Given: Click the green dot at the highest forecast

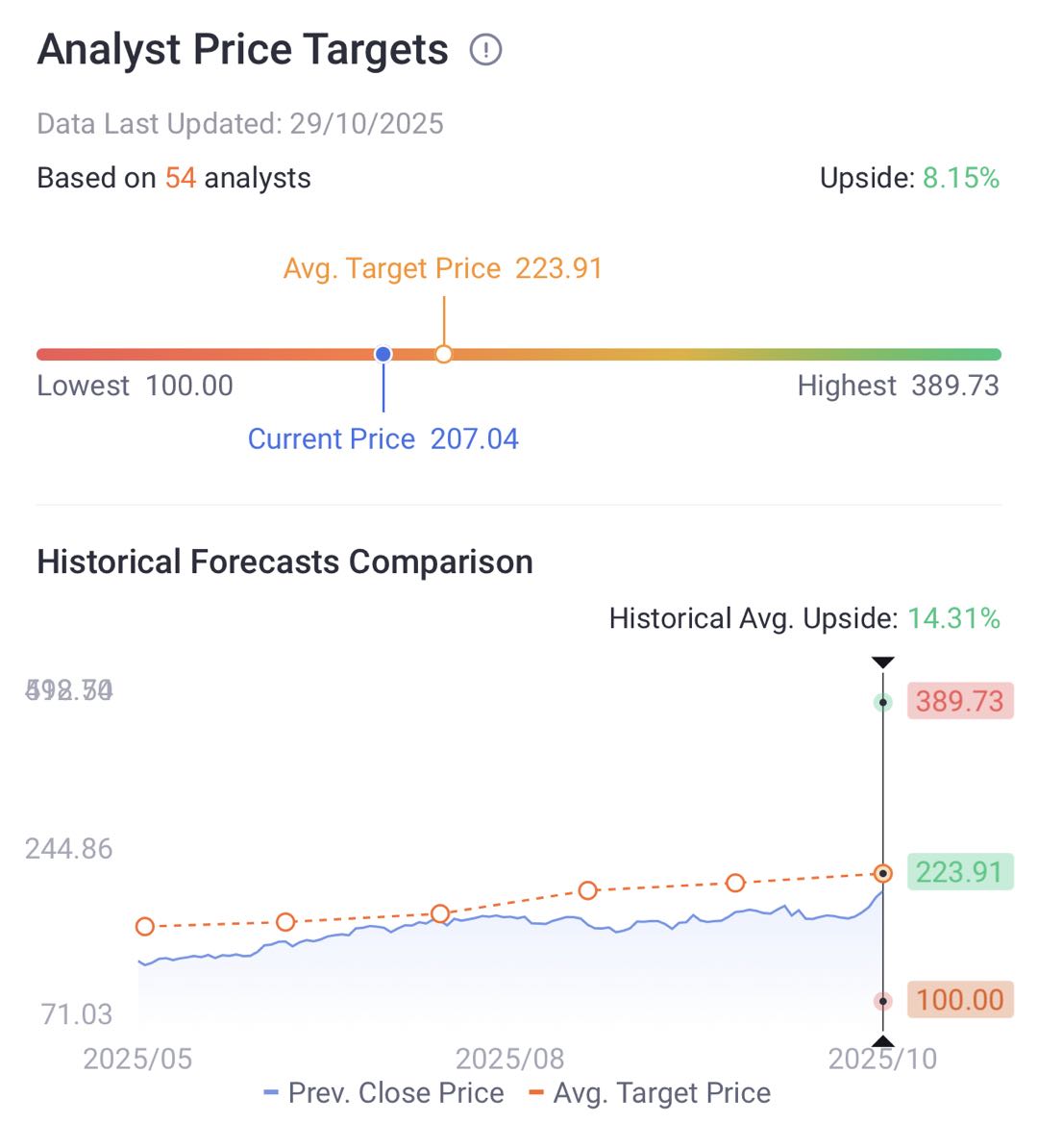Looking at the screenshot, I should 882,703.
